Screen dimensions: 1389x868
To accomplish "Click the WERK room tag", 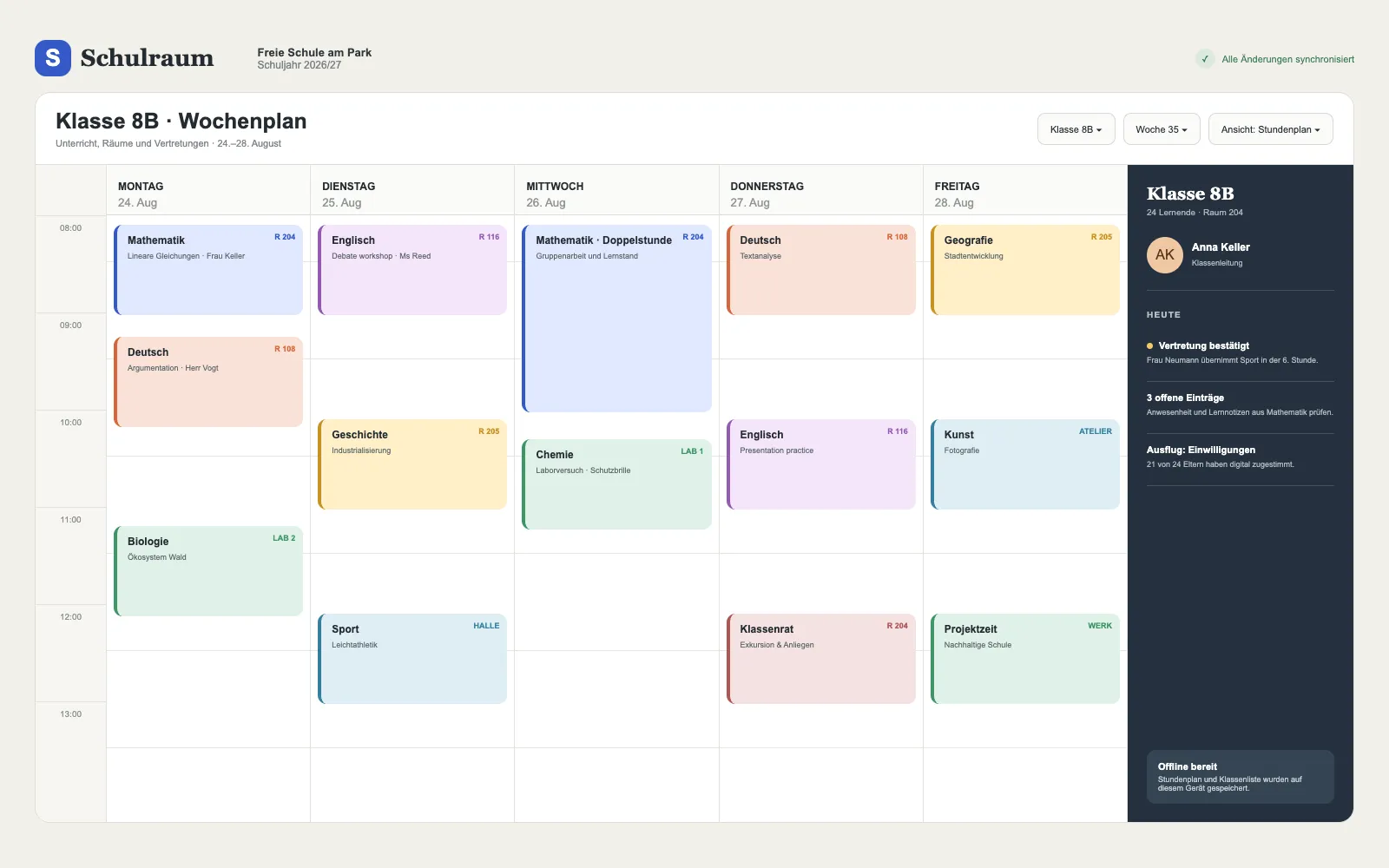I will pyautogui.click(x=1100, y=626).
